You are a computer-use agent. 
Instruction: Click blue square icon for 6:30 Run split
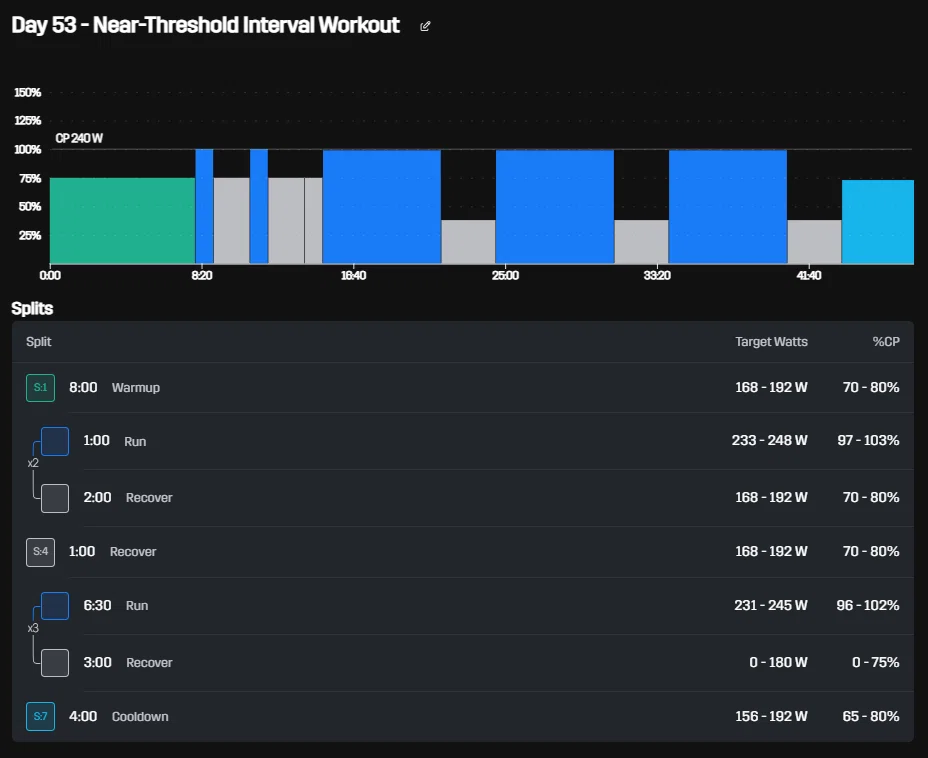pyautogui.click(x=55, y=606)
